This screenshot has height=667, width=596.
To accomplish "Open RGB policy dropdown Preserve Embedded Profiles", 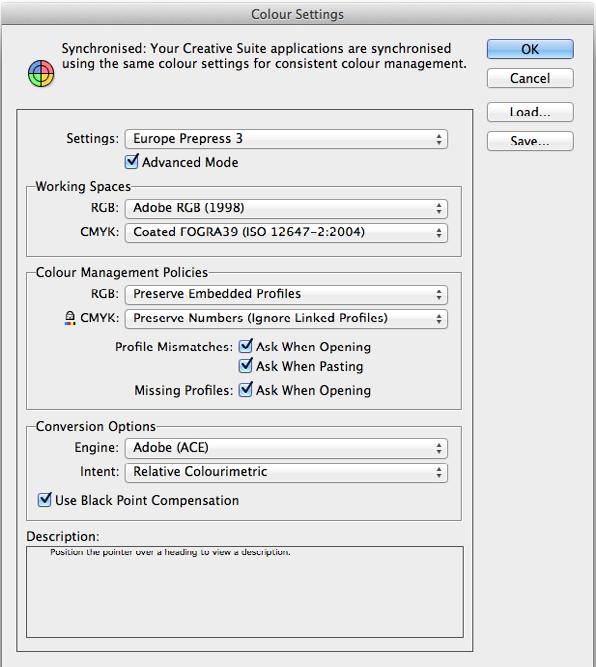I will [286, 294].
